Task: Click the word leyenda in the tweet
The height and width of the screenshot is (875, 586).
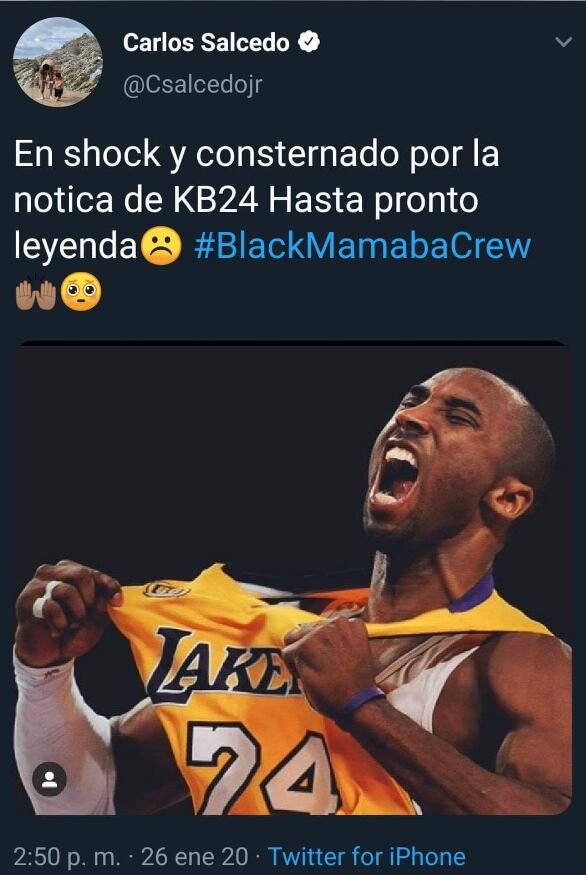Action: (x=76, y=247)
